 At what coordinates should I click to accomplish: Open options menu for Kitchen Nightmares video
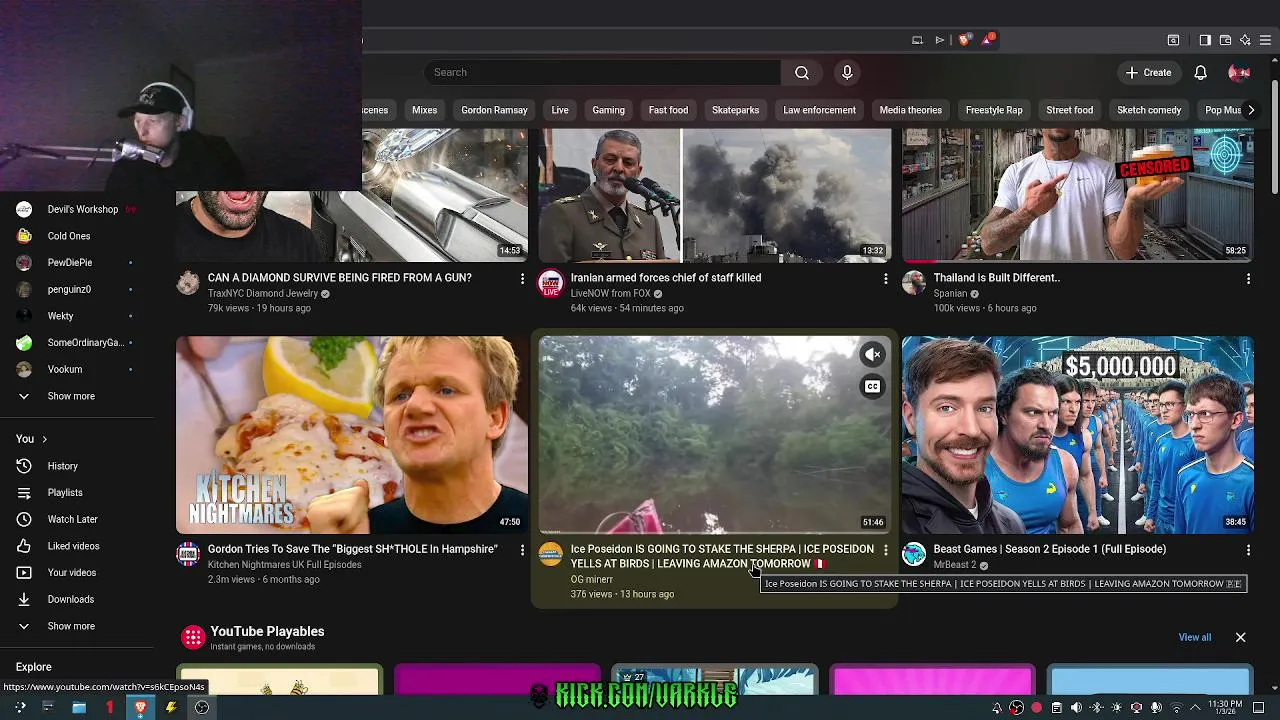522,550
